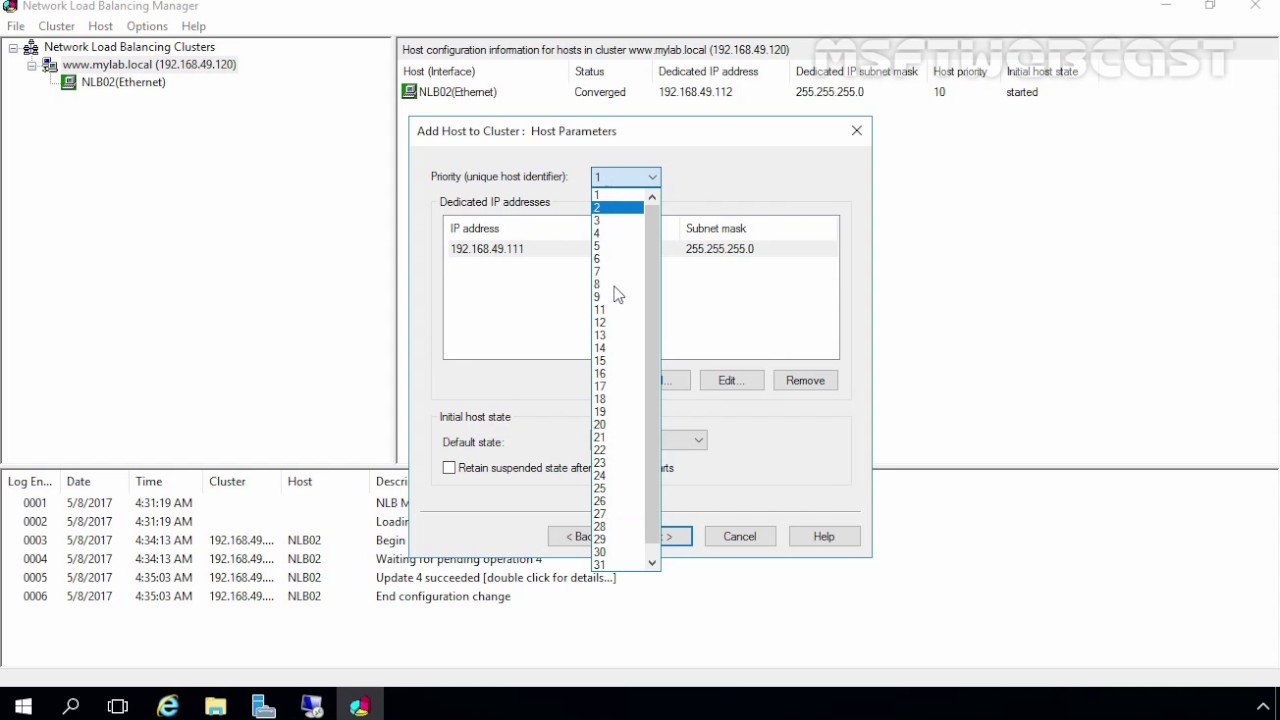Click the Status column header

pos(610,72)
